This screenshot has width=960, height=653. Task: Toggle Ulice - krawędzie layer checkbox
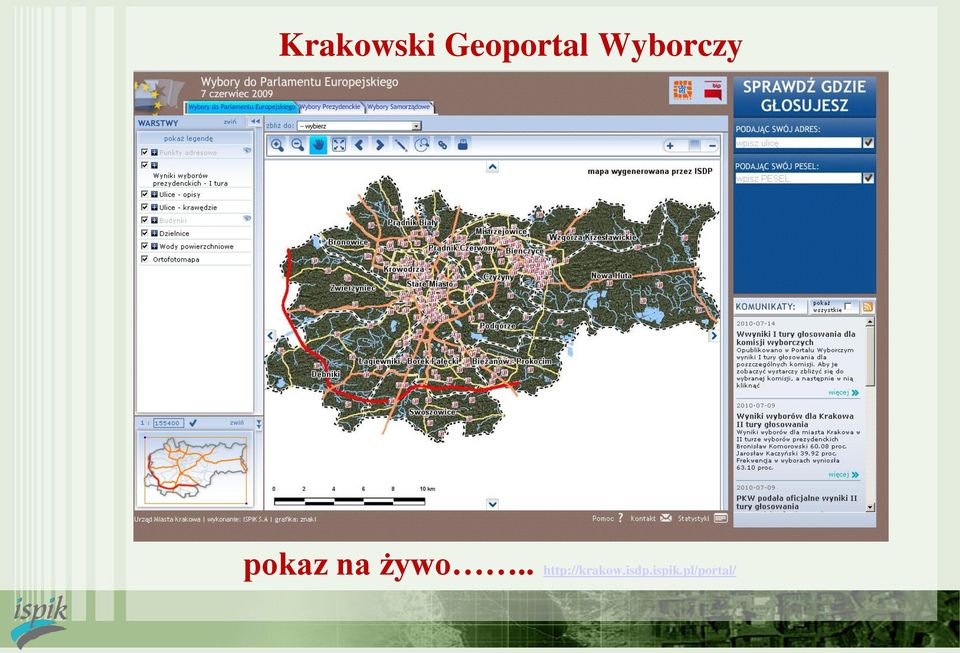pos(144,207)
